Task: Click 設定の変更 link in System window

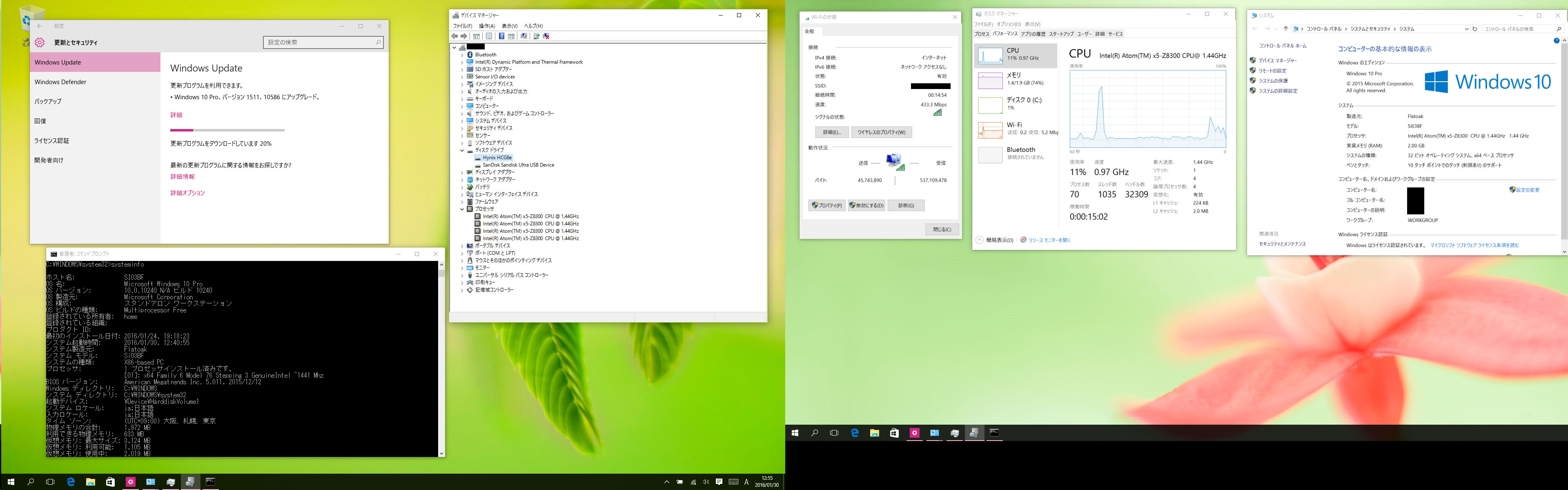Action: coord(1528,190)
